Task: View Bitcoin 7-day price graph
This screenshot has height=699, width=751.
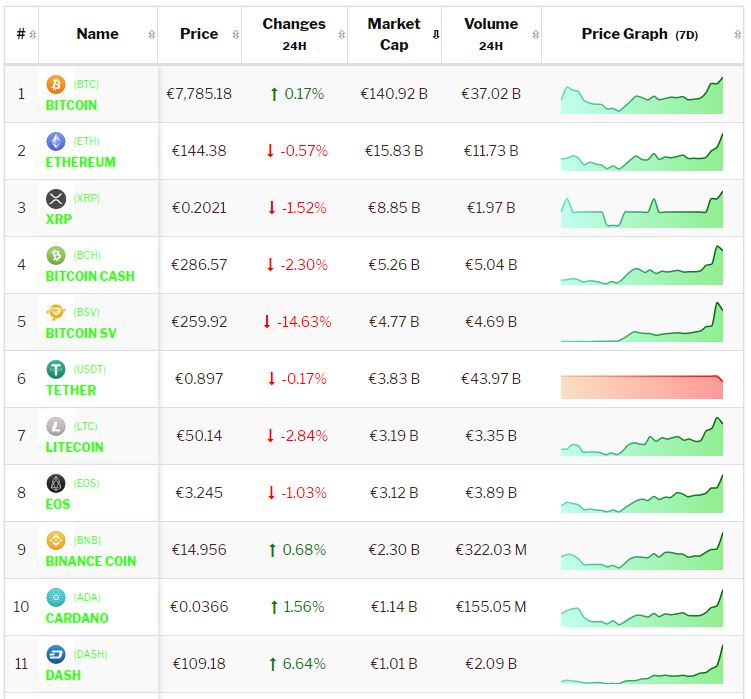Action: tap(642, 96)
